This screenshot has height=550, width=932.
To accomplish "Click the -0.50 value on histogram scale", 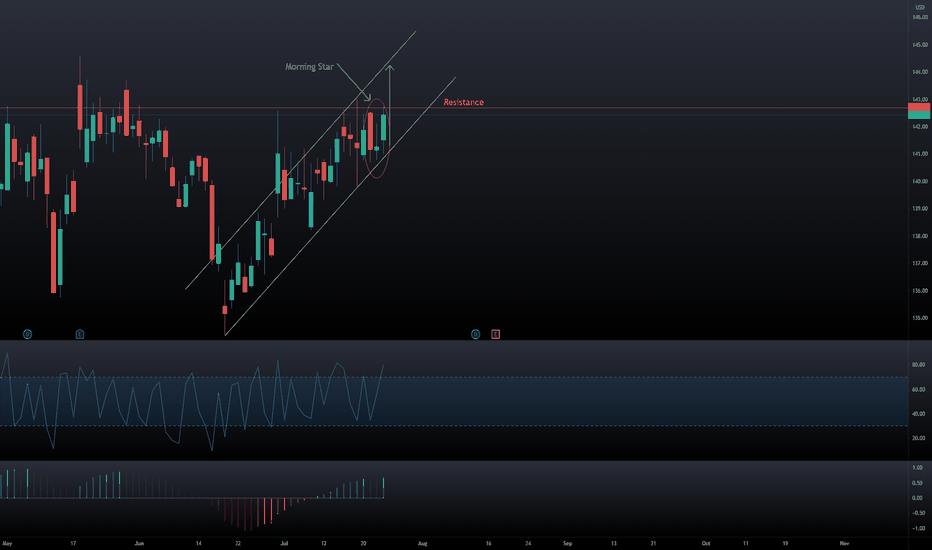I will click(x=918, y=513).
